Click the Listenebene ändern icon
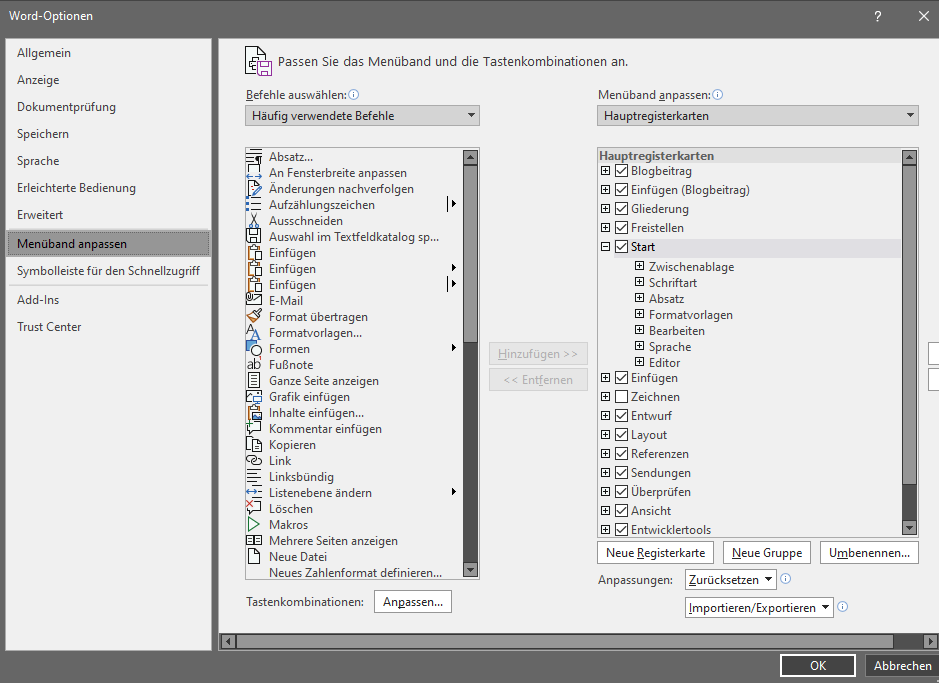This screenshot has height=683, width=939. 254,493
